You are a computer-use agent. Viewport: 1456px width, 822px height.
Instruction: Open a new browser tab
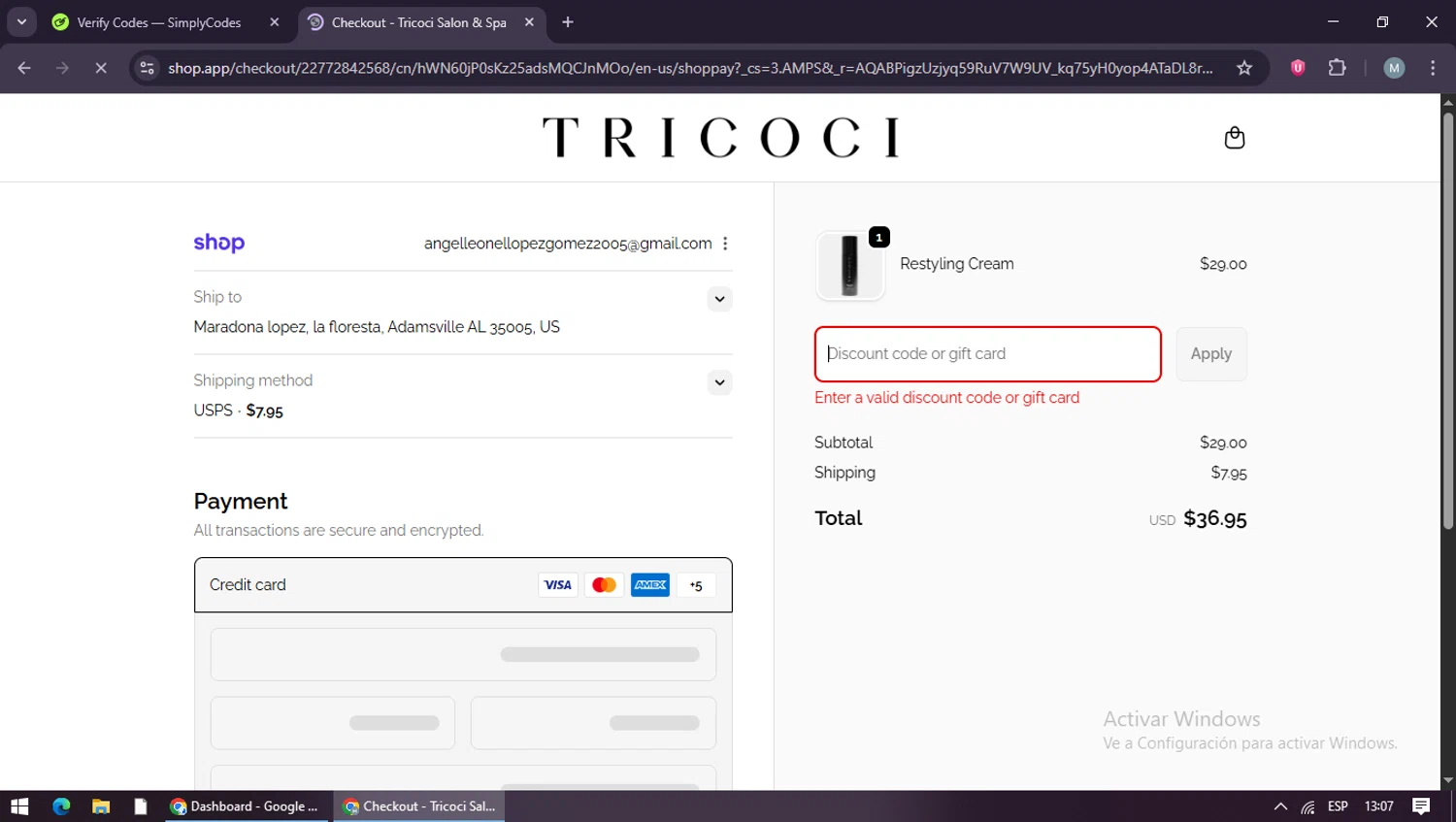click(x=568, y=22)
